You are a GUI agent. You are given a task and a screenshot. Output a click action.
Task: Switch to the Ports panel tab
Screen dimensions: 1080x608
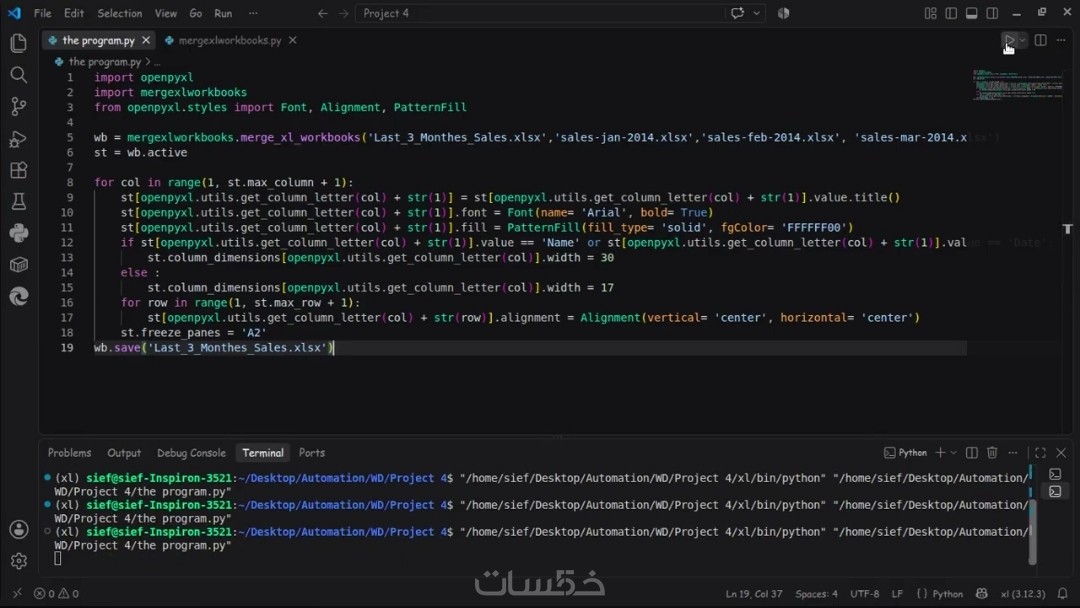311,452
